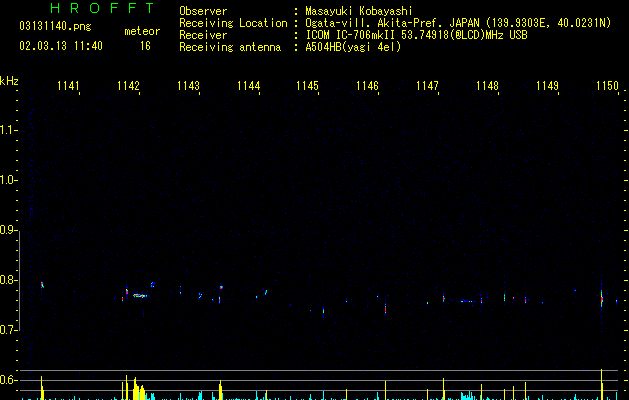Click the 1143 time axis label
Viewport: 629px width, 400px height.
tap(188, 85)
